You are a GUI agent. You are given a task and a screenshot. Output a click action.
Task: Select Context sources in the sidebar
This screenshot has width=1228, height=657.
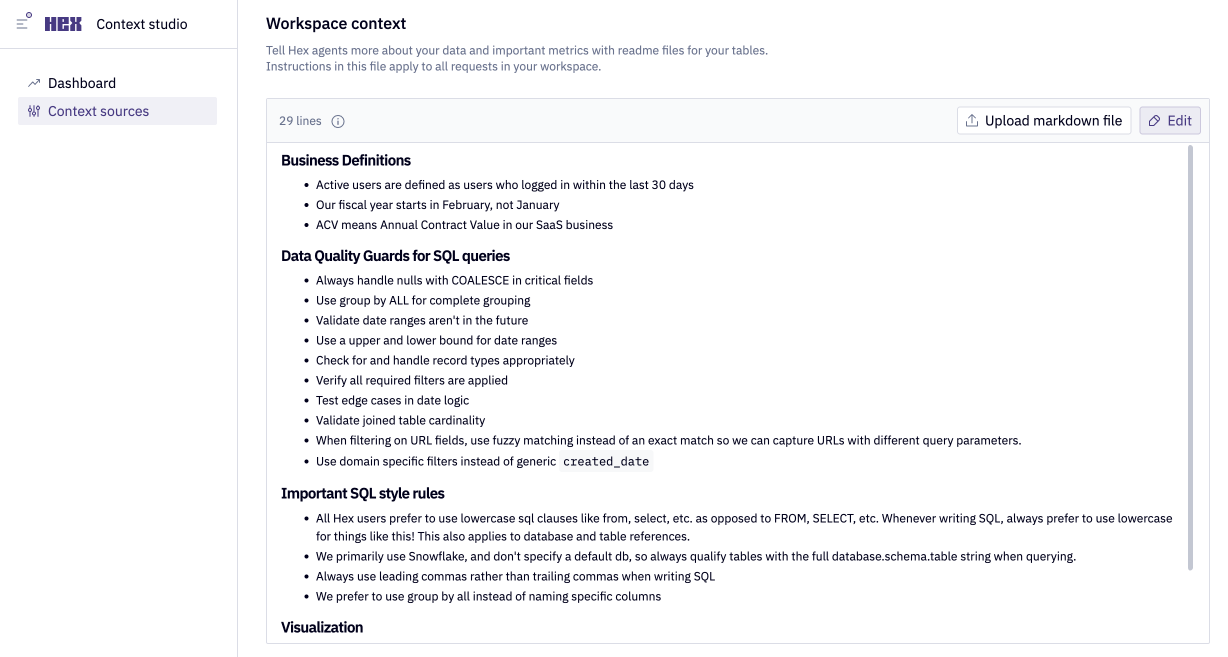(100, 111)
